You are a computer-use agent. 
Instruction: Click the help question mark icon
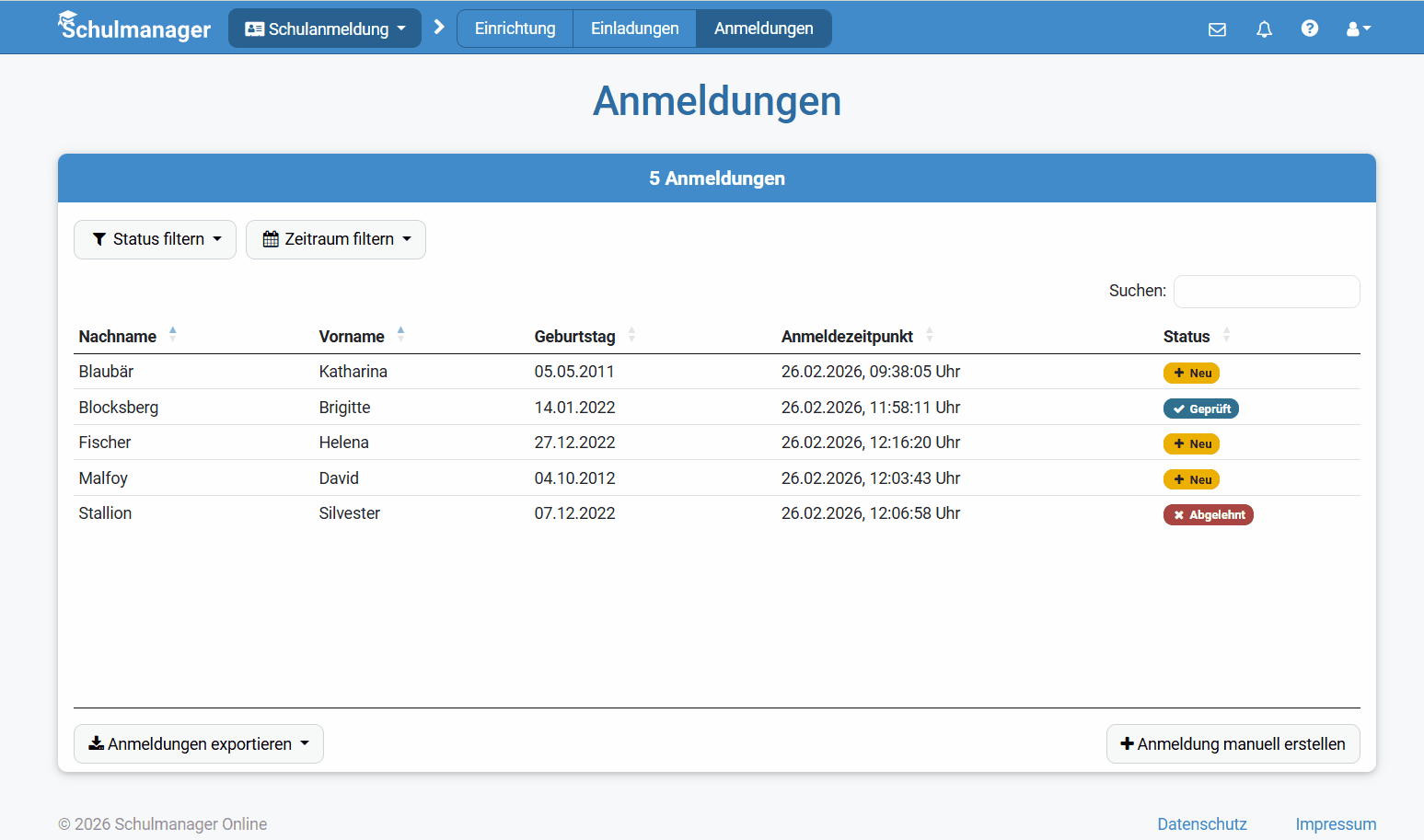(1310, 29)
